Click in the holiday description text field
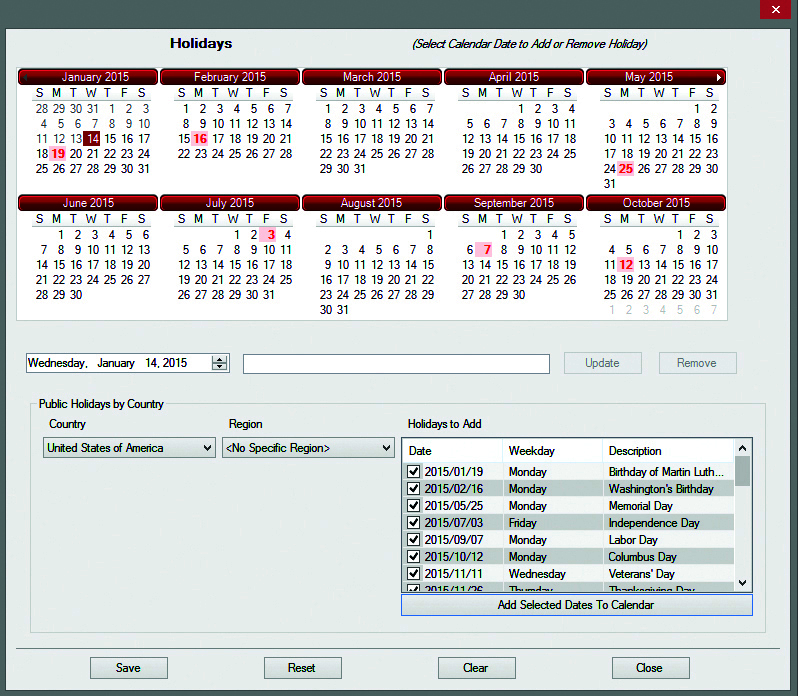 tap(396, 364)
